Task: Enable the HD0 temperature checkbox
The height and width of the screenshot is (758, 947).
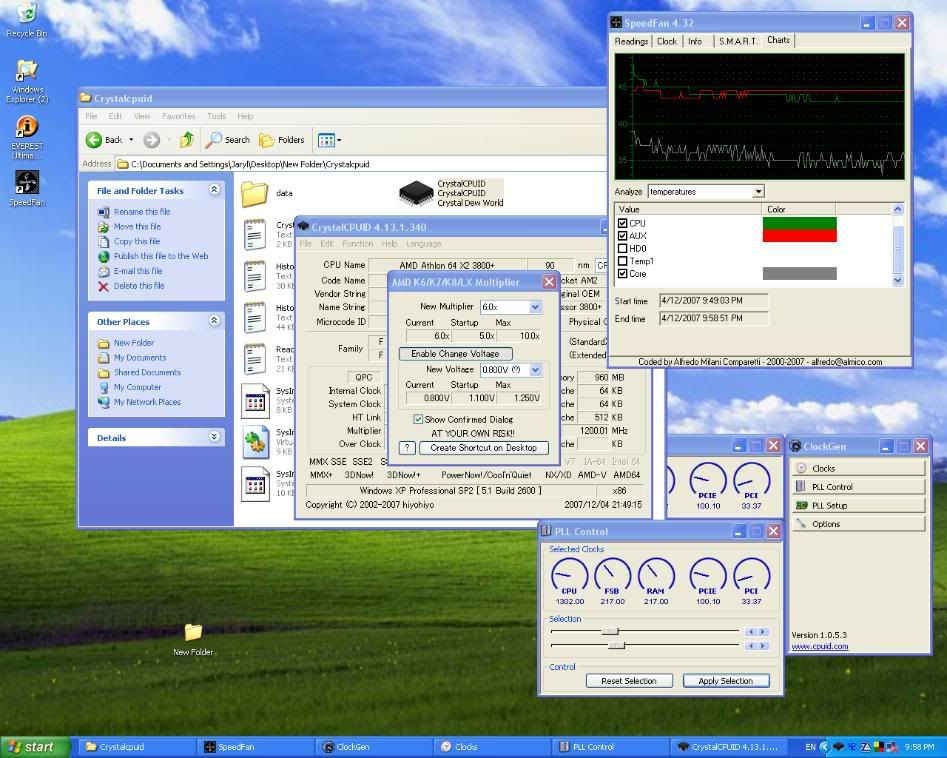Action: 623,249
